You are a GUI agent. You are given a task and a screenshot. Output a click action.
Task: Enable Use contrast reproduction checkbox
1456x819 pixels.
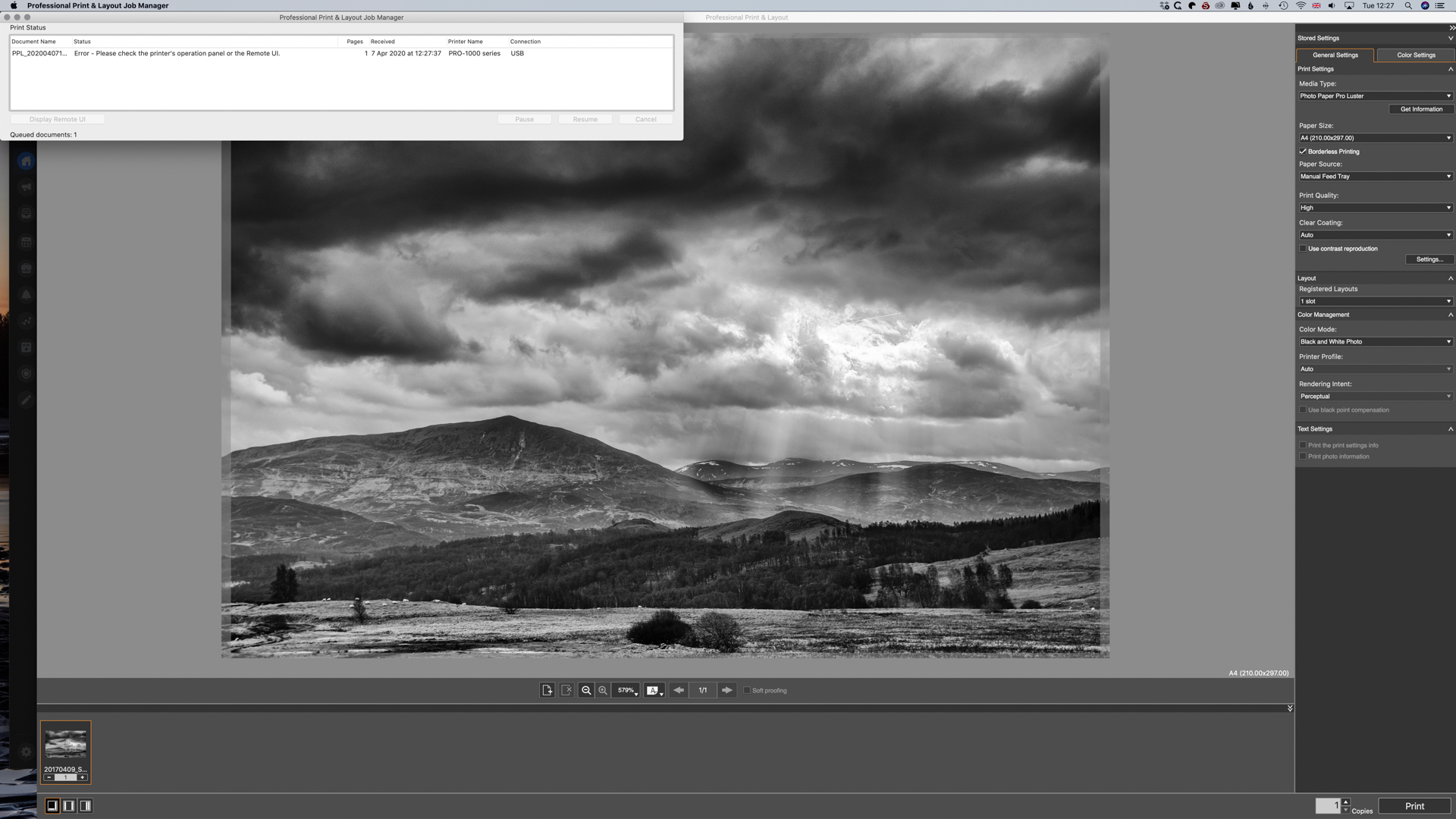tap(1303, 249)
